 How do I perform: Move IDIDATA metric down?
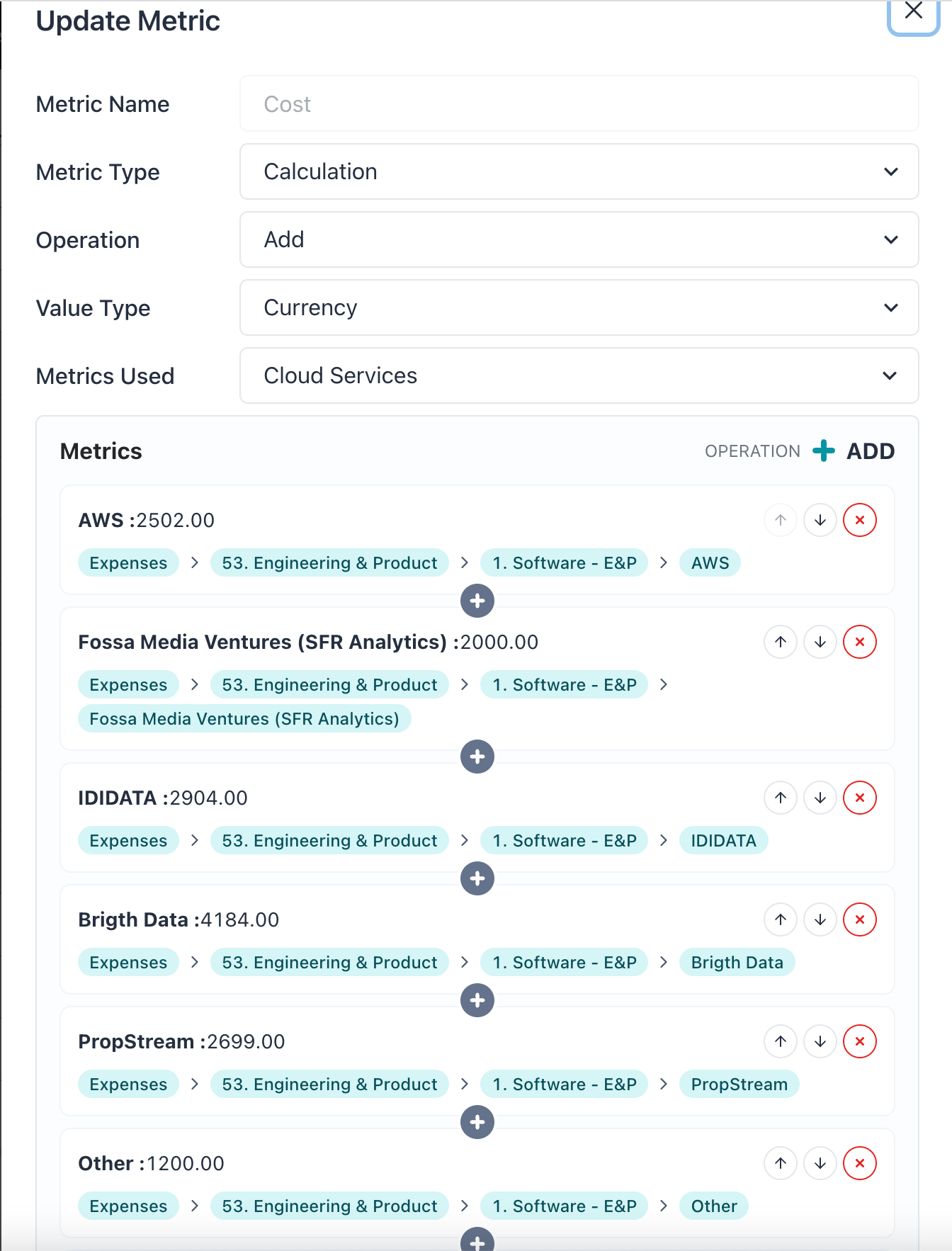click(820, 798)
